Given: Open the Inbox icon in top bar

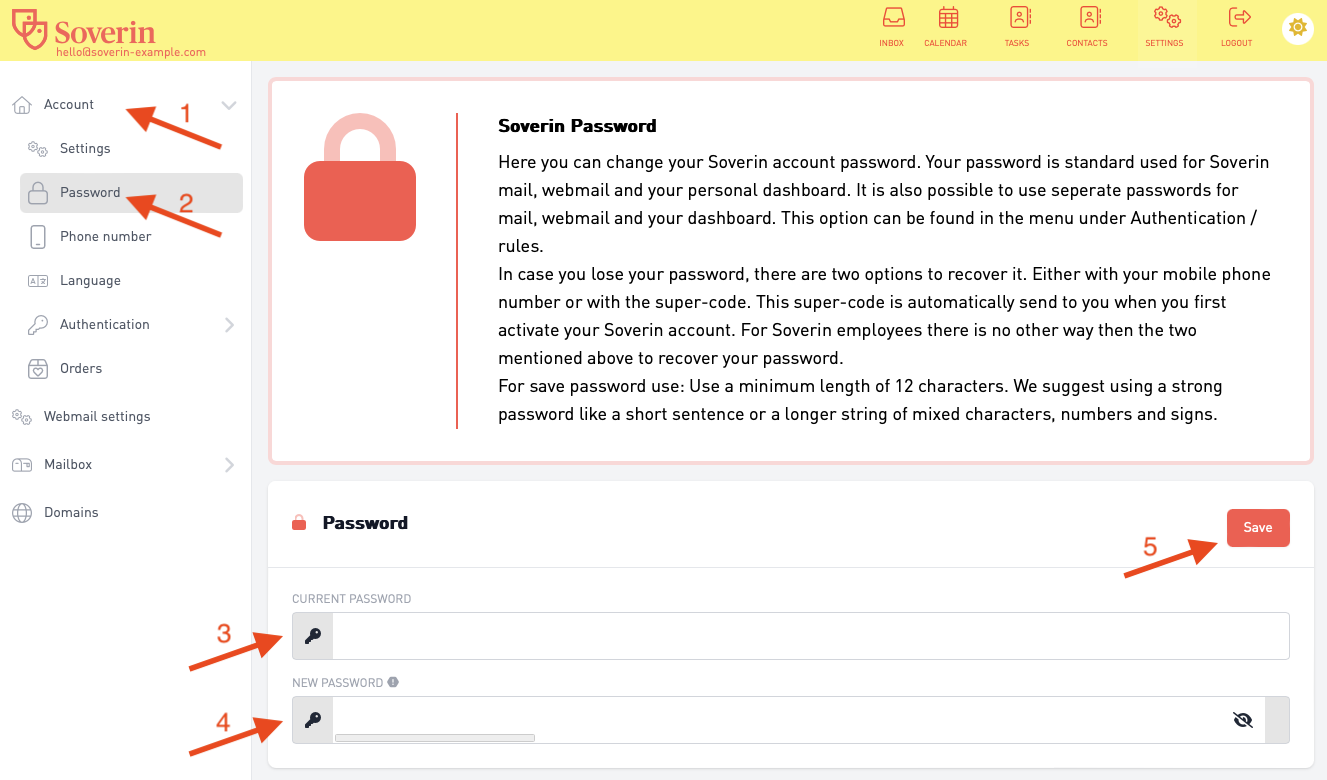Looking at the screenshot, I should [x=892, y=18].
